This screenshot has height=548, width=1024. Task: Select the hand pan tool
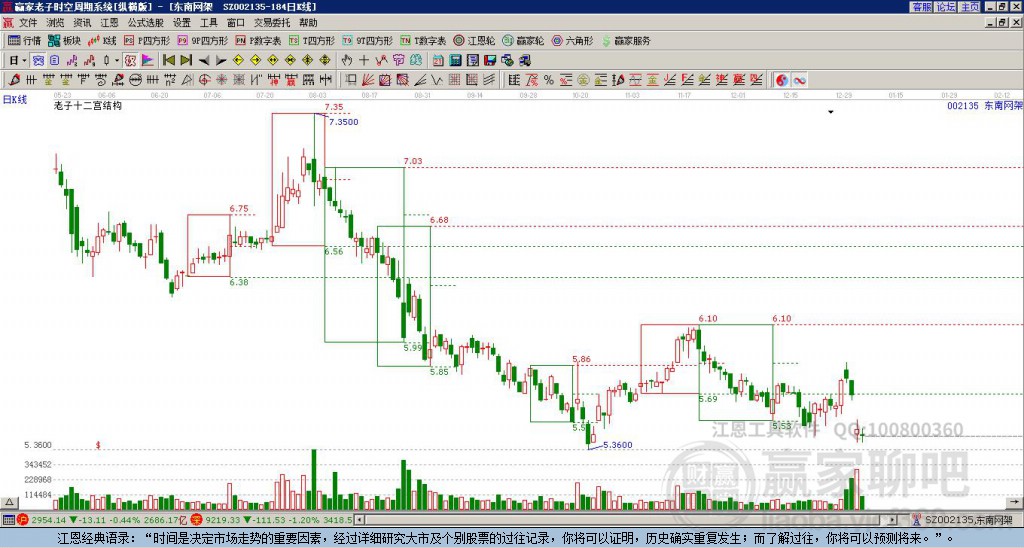coord(346,61)
